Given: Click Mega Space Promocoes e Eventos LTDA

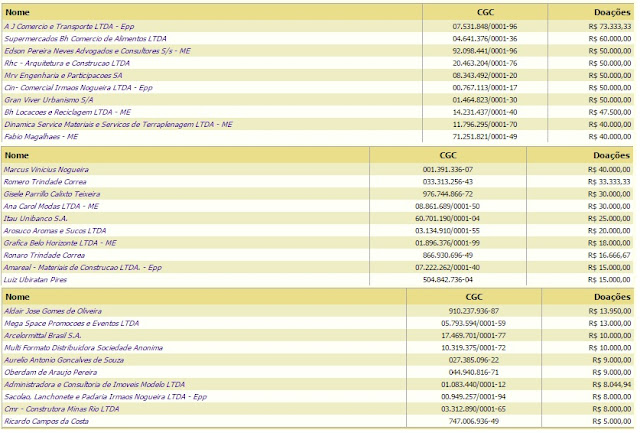Looking at the screenshot, I should pyautogui.click(x=71, y=323).
